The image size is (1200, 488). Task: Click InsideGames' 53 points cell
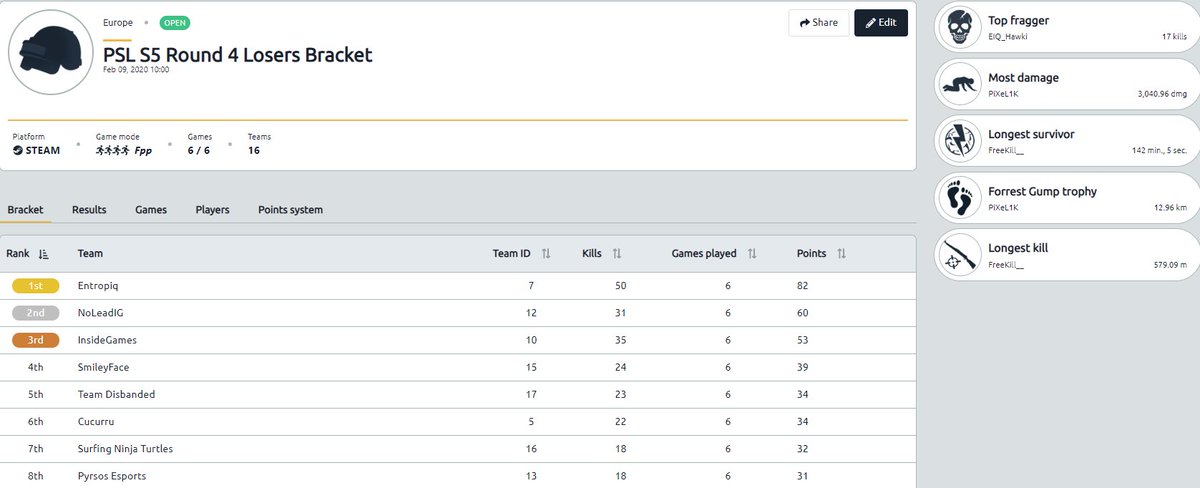(803, 340)
